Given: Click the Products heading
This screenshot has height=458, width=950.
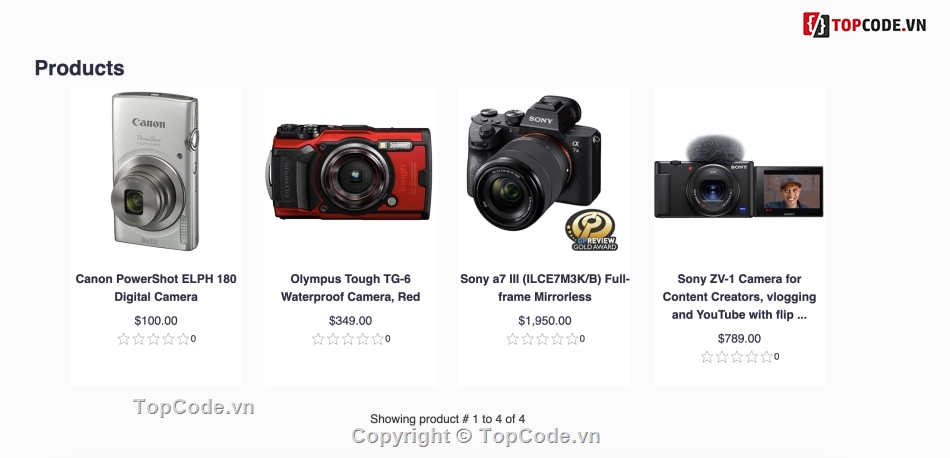Looking at the screenshot, I should (x=79, y=68).
